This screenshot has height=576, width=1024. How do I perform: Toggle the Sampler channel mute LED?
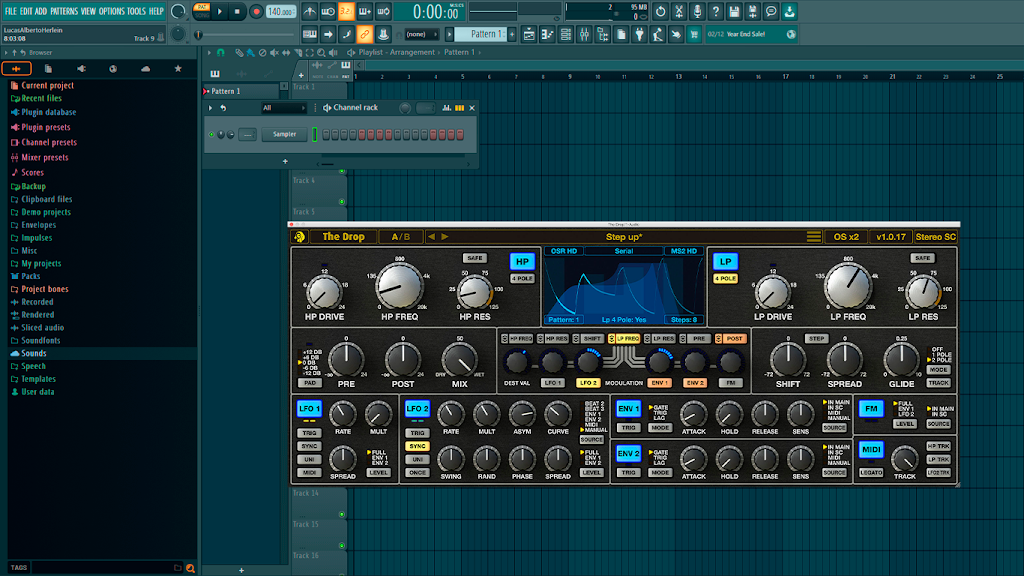[212, 135]
